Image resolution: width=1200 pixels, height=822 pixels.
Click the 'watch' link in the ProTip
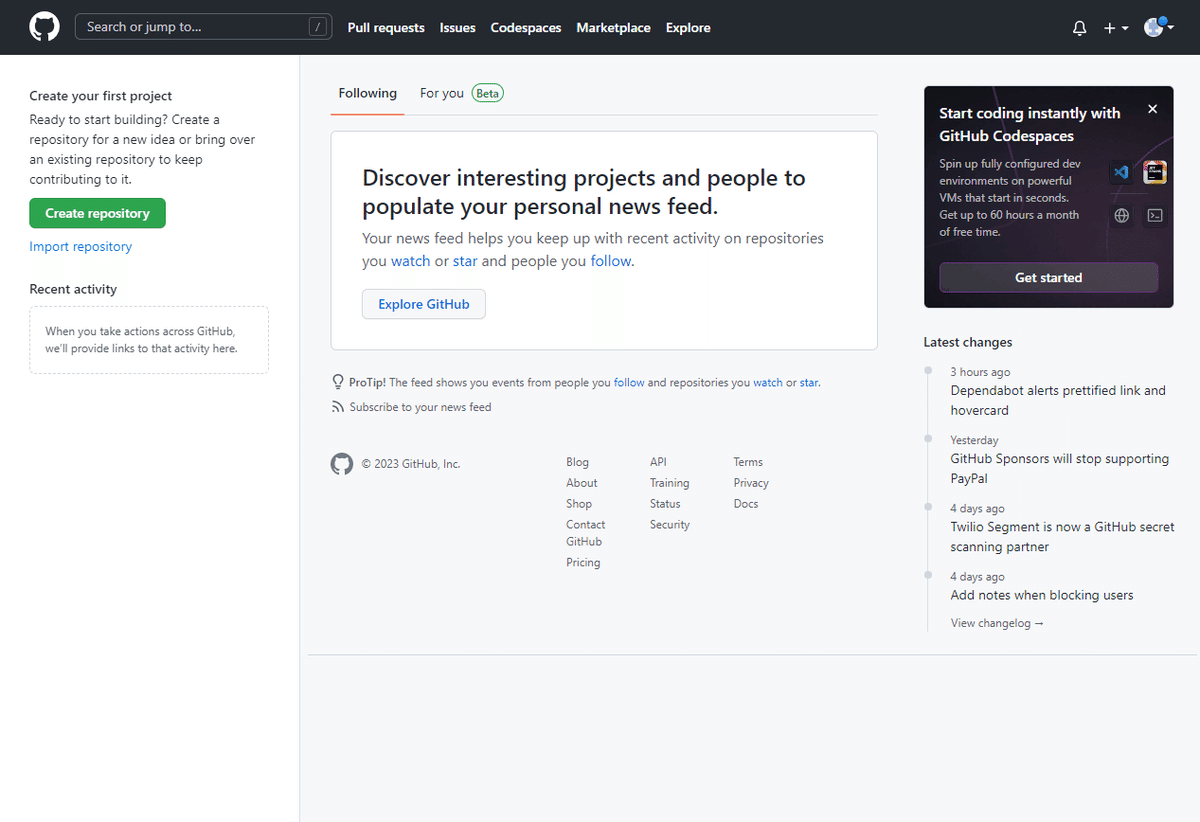click(x=768, y=382)
